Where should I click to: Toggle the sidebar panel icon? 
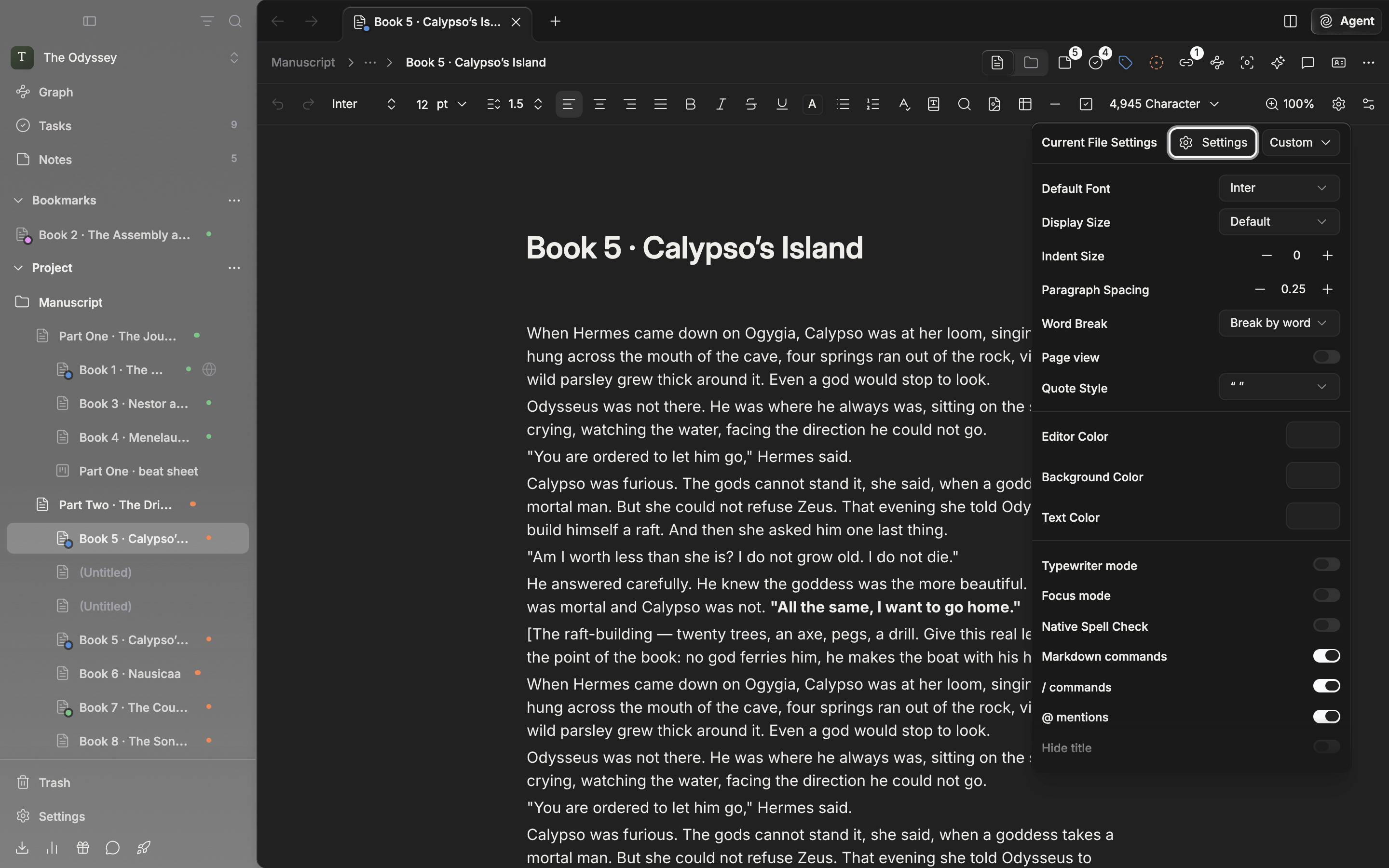coord(90,21)
